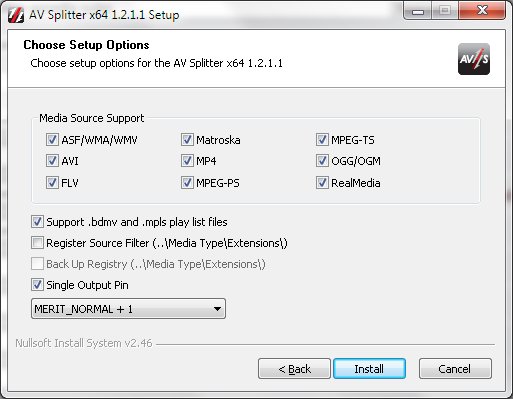513x399 pixels.
Task: Go to previous step with Back
Action: point(294,369)
